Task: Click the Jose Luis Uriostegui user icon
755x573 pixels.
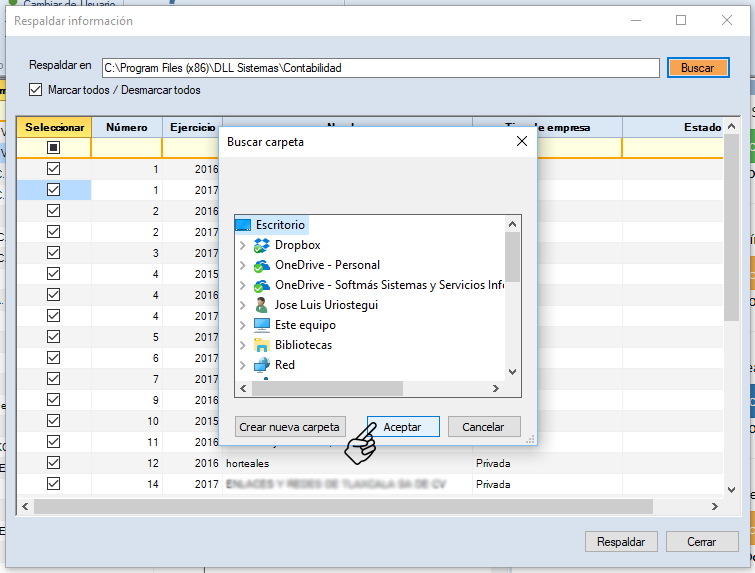Action: [262, 305]
